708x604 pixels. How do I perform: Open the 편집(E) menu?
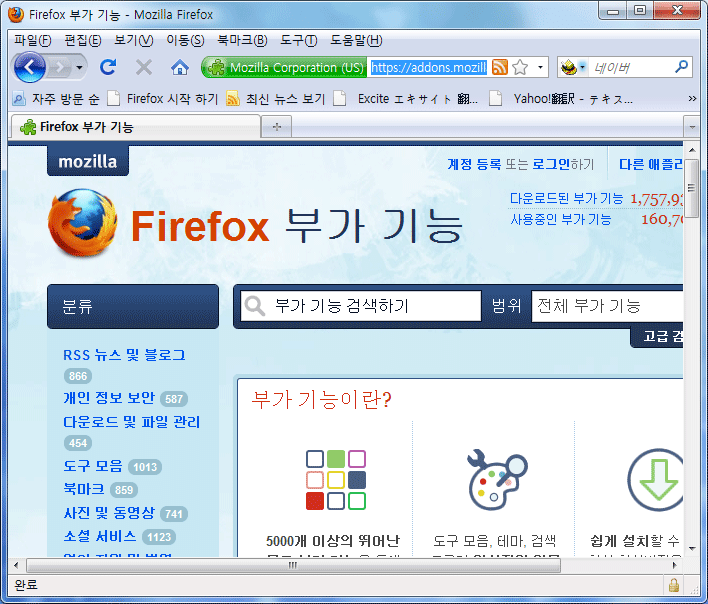tap(83, 41)
